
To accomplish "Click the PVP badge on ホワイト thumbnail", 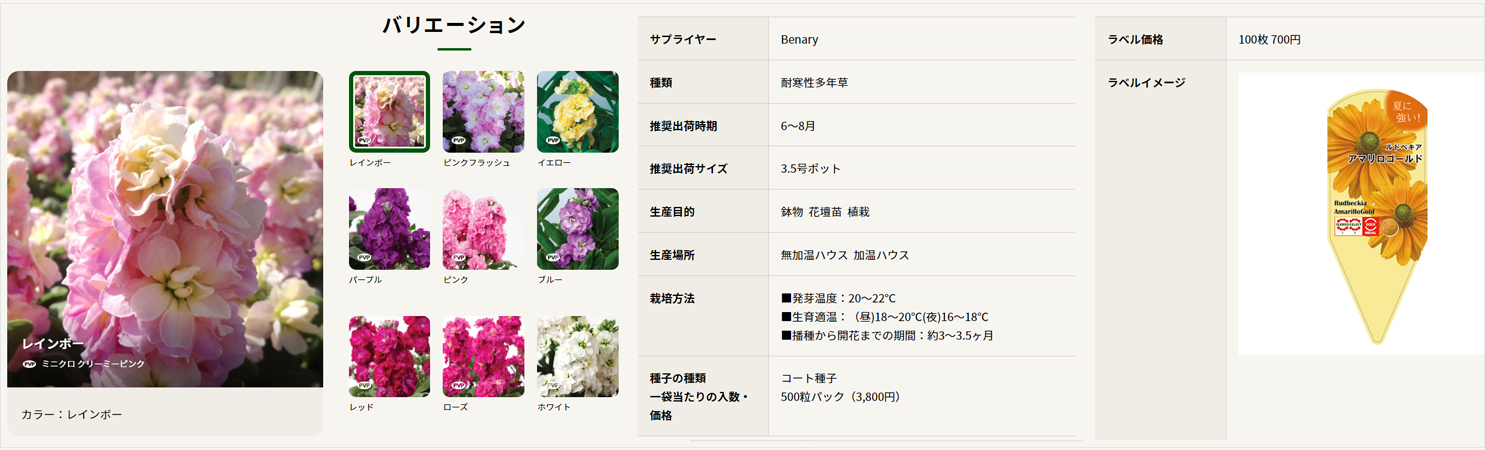I will 553,385.
